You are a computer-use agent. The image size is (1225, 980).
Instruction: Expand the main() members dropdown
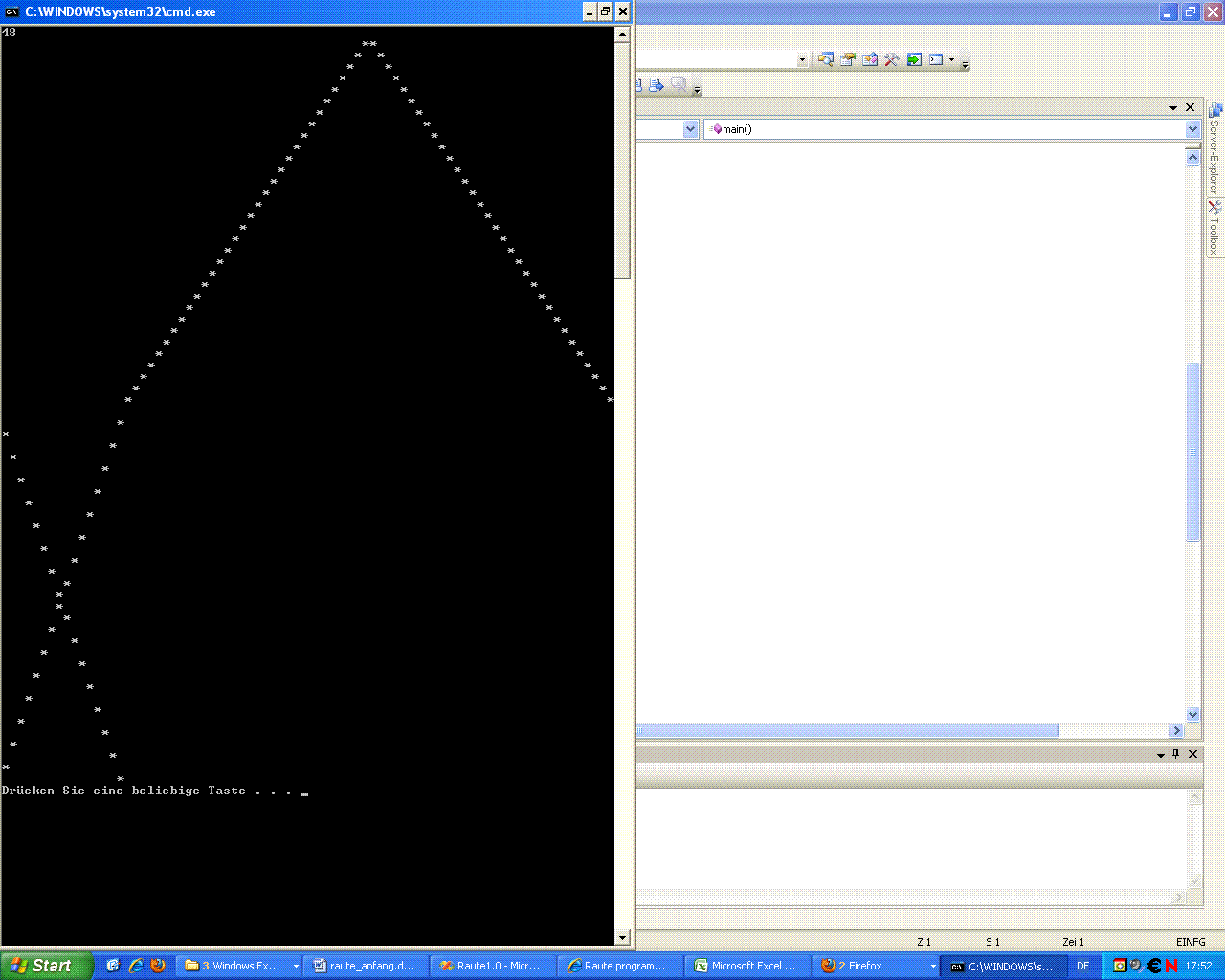coord(1192,129)
